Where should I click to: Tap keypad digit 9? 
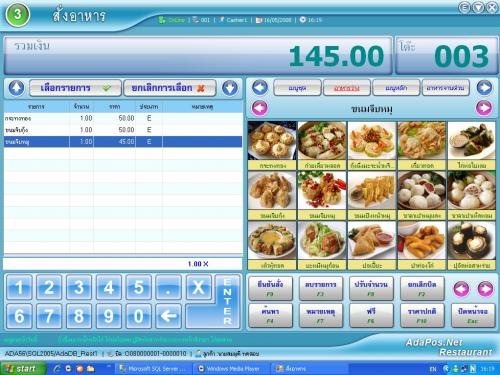tap(109, 316)
